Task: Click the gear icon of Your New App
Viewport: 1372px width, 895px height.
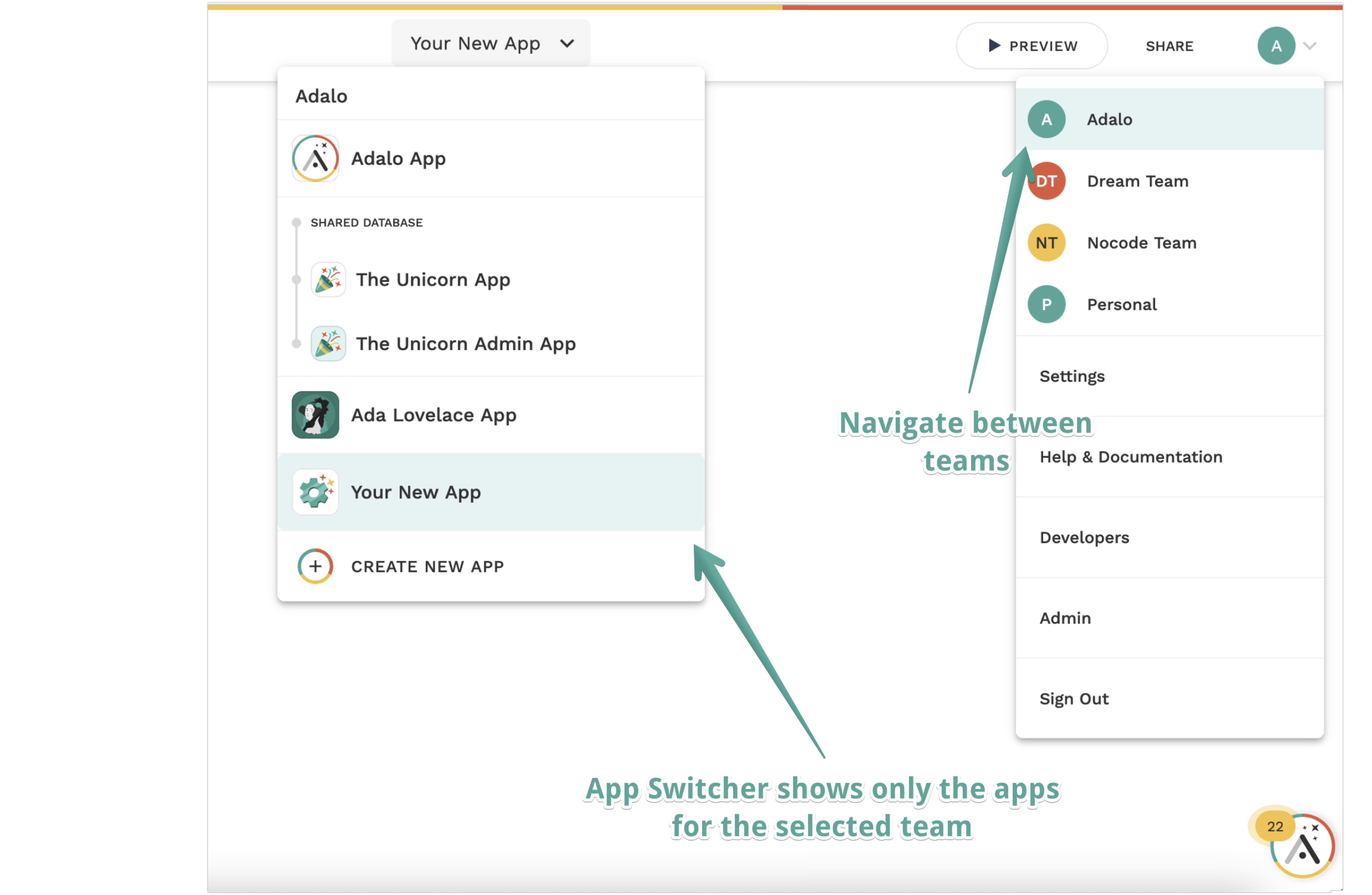Action: point(315,492)
